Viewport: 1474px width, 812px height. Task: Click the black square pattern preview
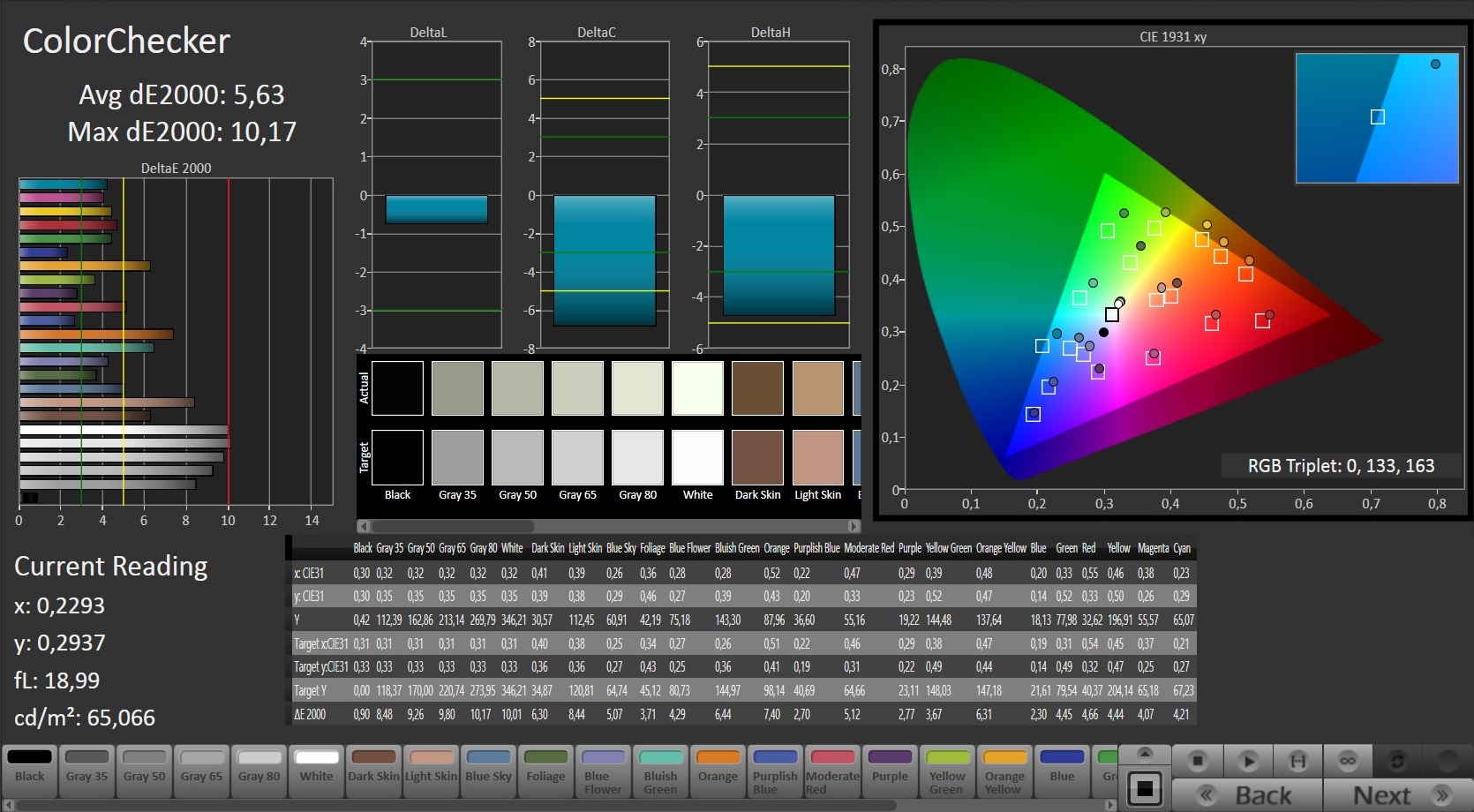1145,788
